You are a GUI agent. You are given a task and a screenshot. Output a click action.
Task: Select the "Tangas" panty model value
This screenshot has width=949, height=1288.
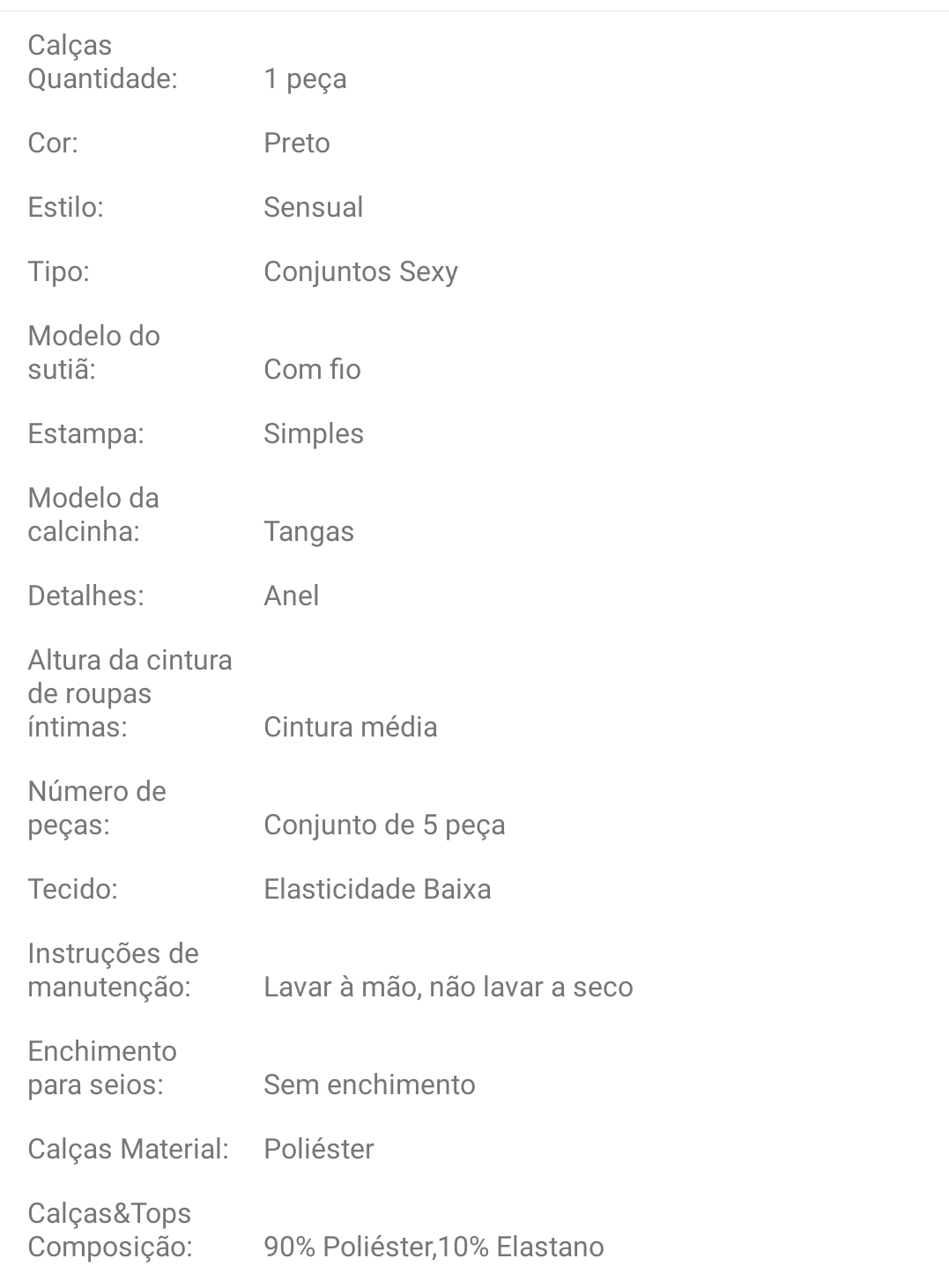point(309,531)
